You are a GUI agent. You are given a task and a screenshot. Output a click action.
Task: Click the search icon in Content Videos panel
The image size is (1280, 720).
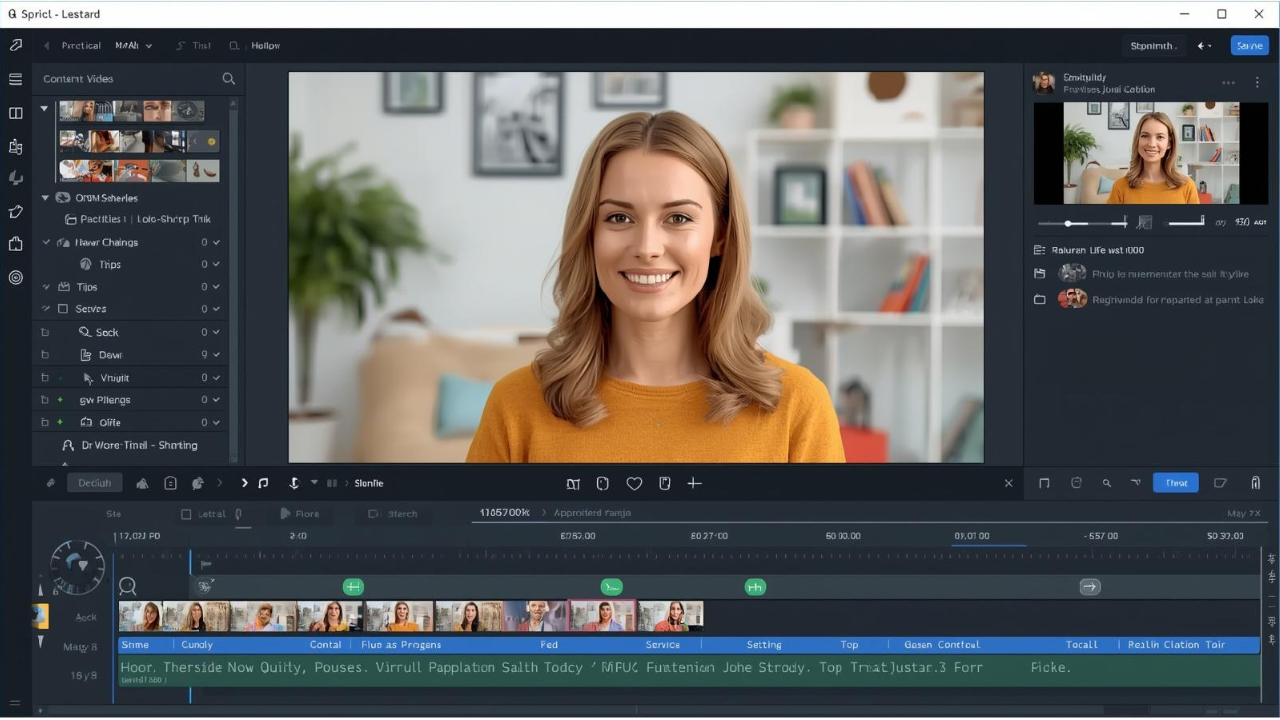pos(228,79)
